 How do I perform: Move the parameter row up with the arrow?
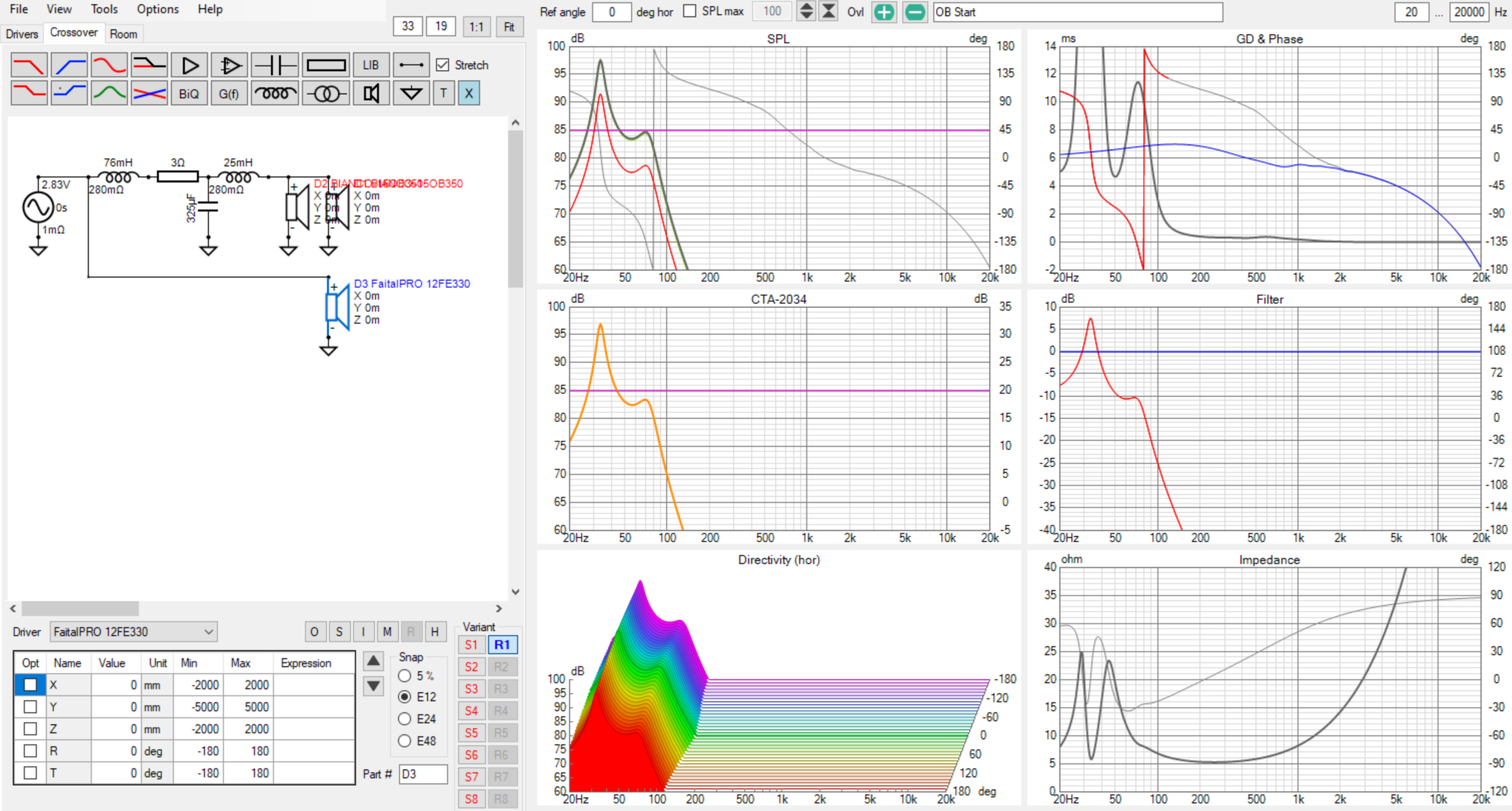[x=374, y=661]
